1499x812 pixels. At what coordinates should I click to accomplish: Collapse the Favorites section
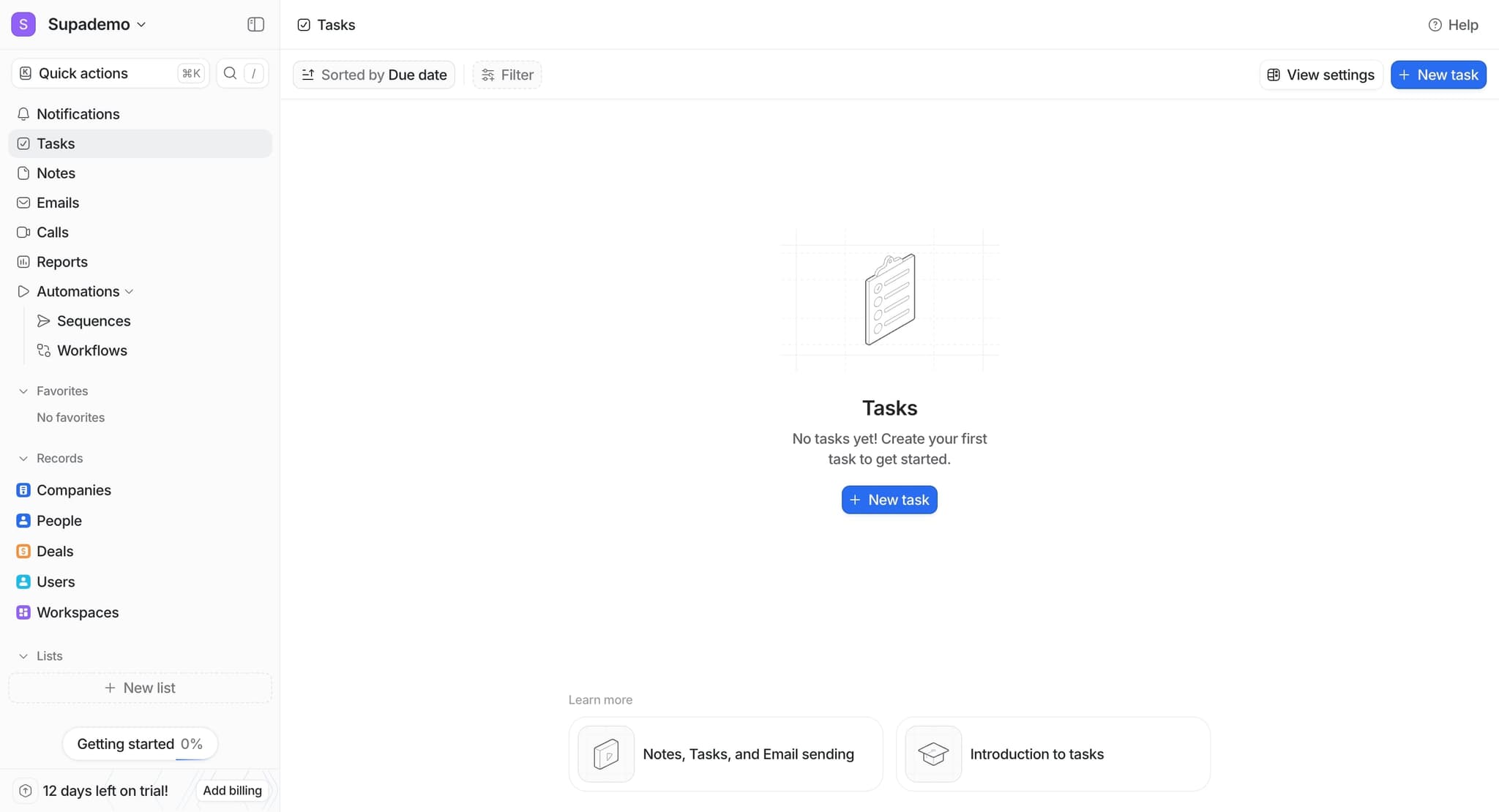tap(23, 391)
